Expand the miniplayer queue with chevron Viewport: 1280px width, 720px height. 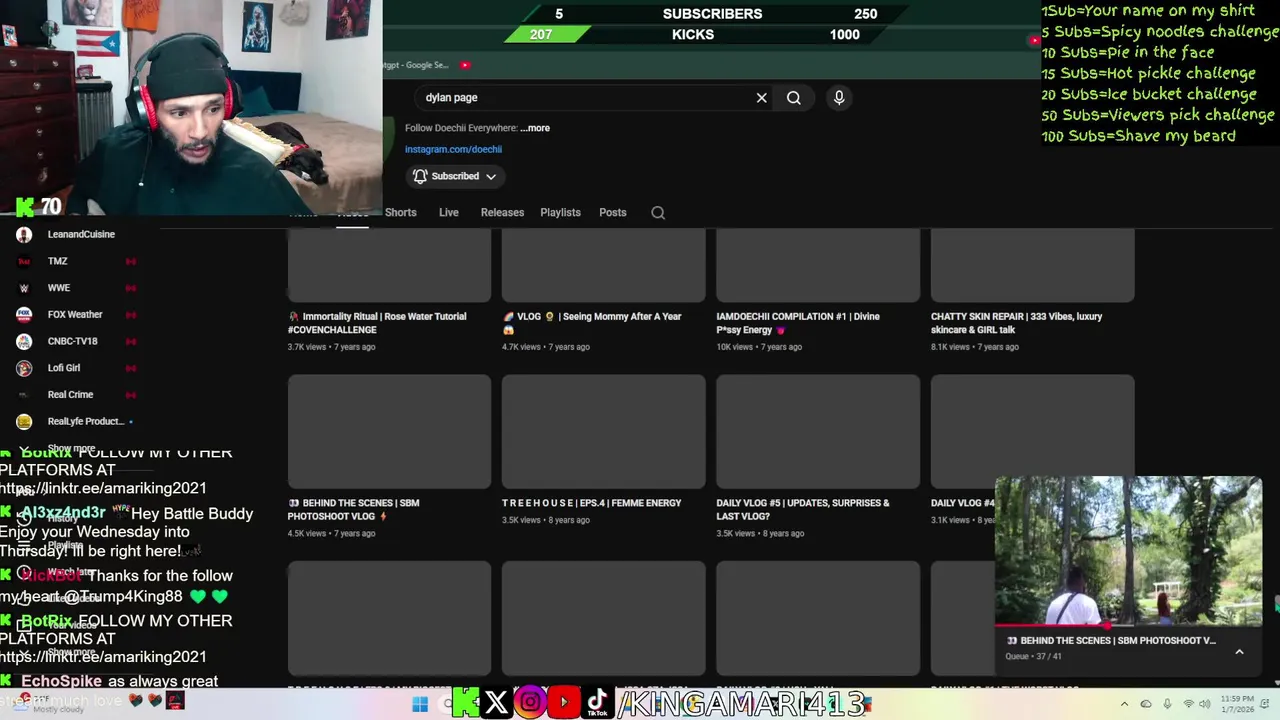point(1239,652)
